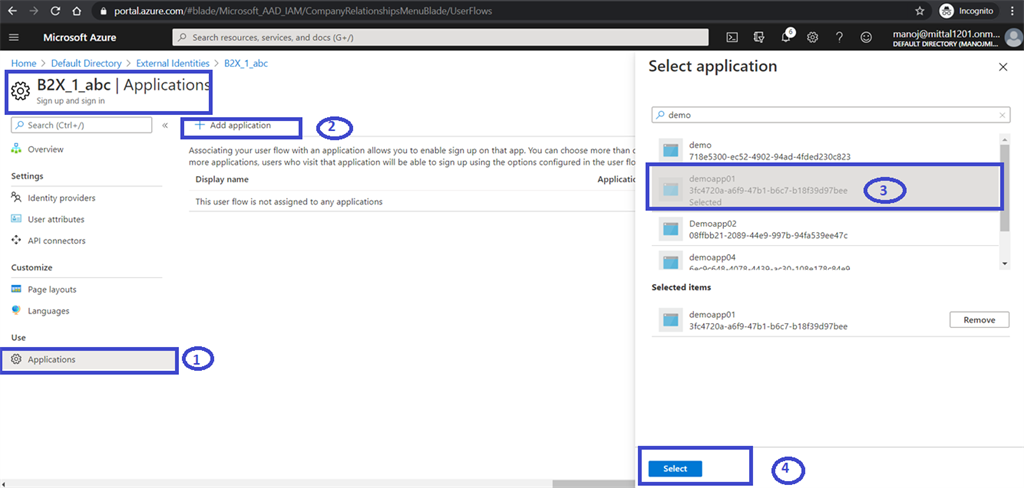The height and width of the screenshot is (488, 1024).
Task: Open Page layouts menu item
Action: [x=52, y=289]
